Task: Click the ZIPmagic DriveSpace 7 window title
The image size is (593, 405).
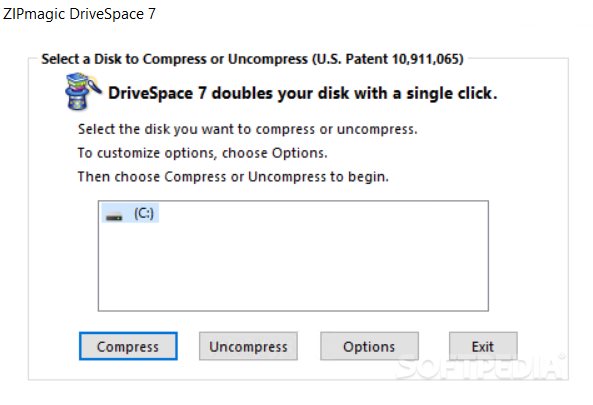Action: coord(79,14)
